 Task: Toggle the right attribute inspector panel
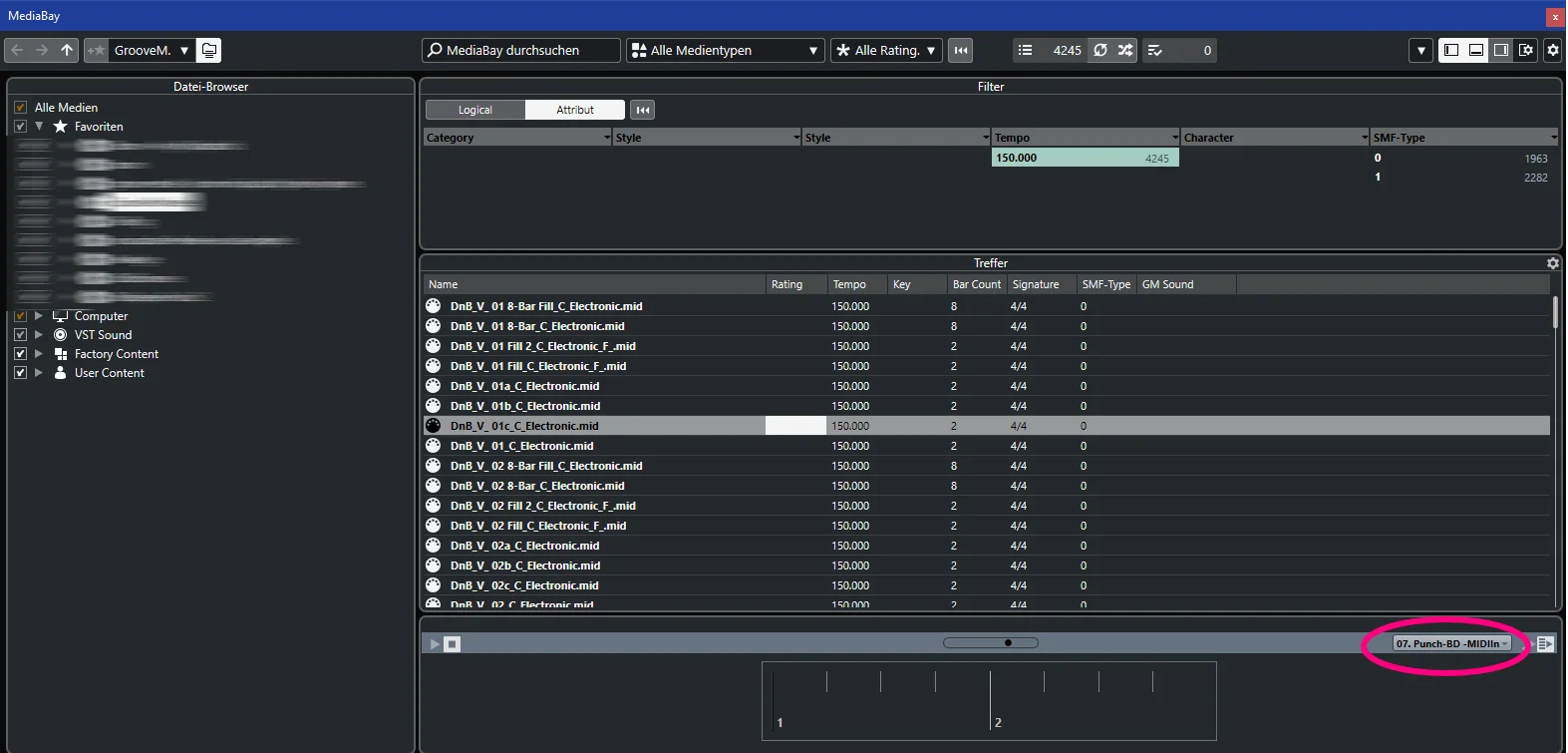(x=1501, y=50)
